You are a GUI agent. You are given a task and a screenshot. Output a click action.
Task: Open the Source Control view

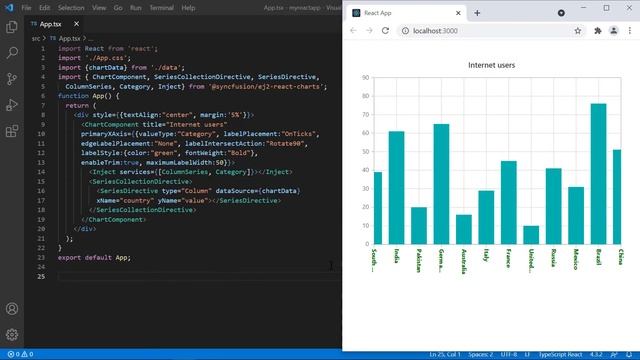click(12, 79)
